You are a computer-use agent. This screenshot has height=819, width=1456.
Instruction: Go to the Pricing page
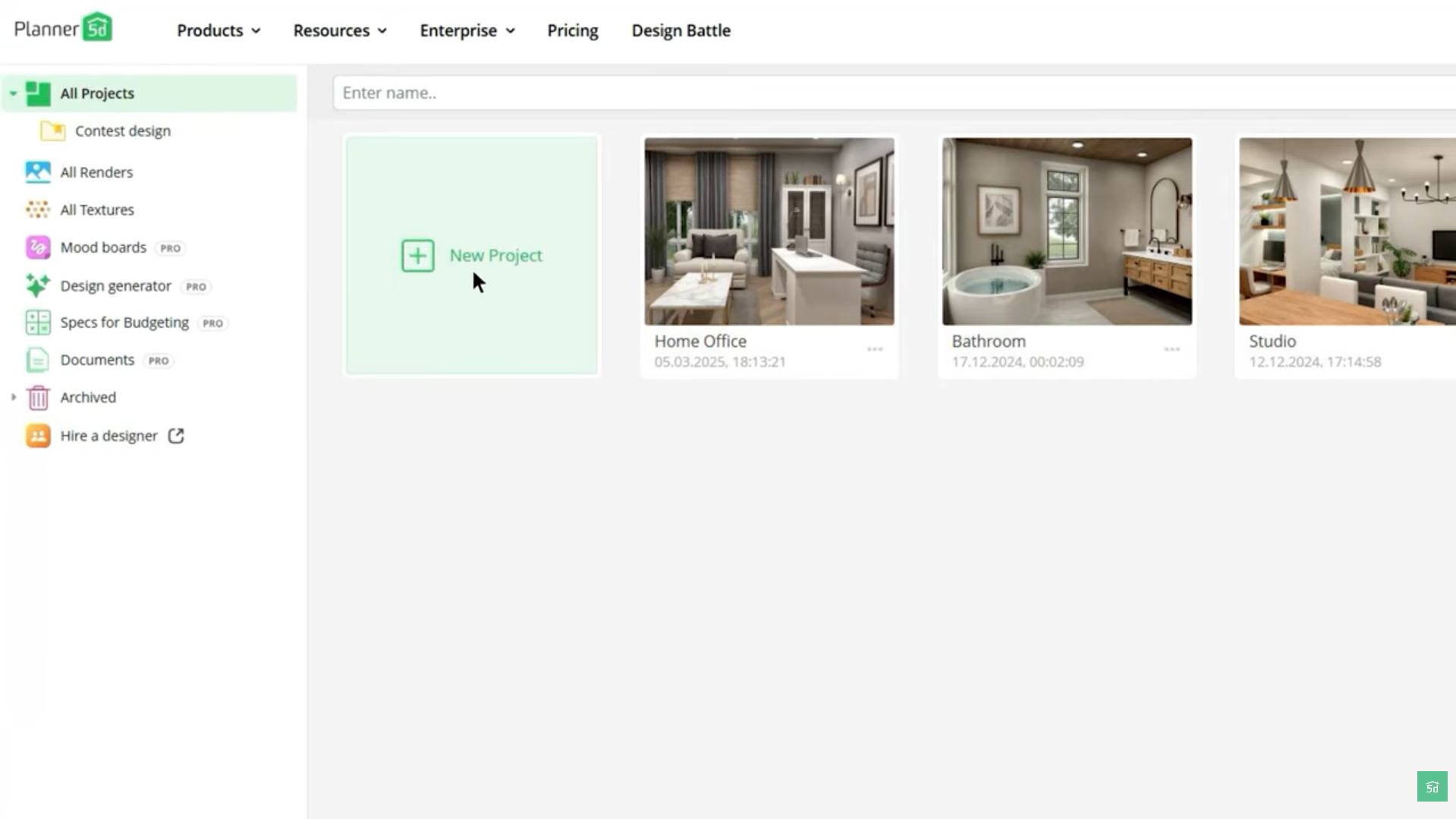(573, 30)
